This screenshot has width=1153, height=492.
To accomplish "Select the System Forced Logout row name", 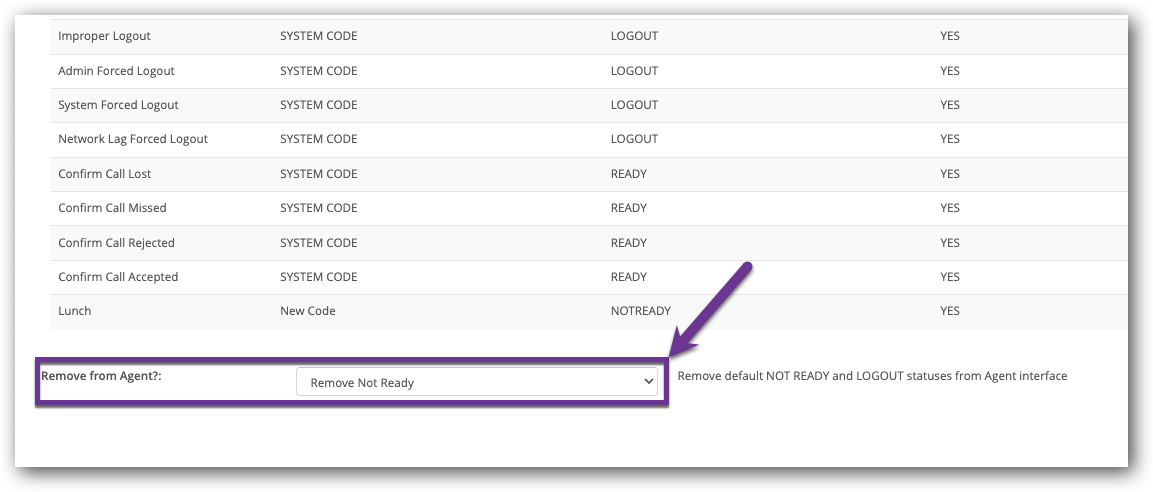I will 118,104.
